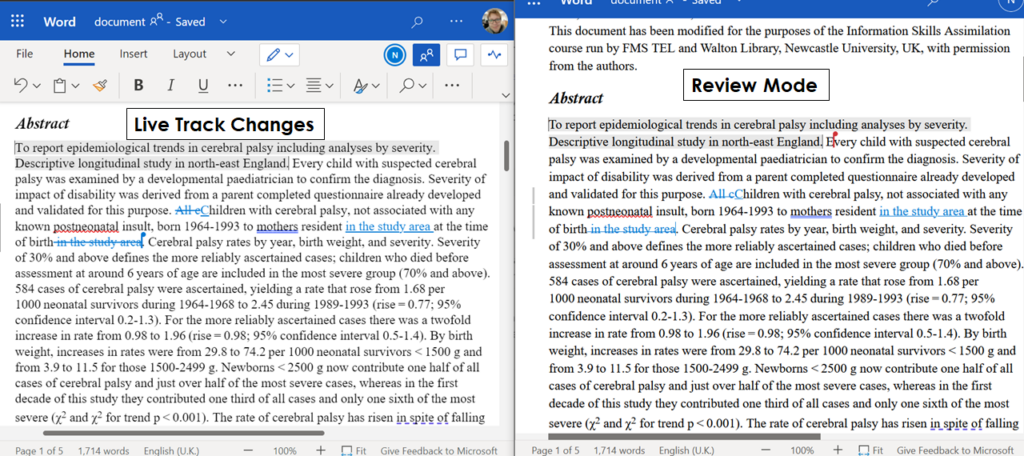The image size is (1024, 456).
Task: Open the bullet list dropdown
Action: [281, 85]
